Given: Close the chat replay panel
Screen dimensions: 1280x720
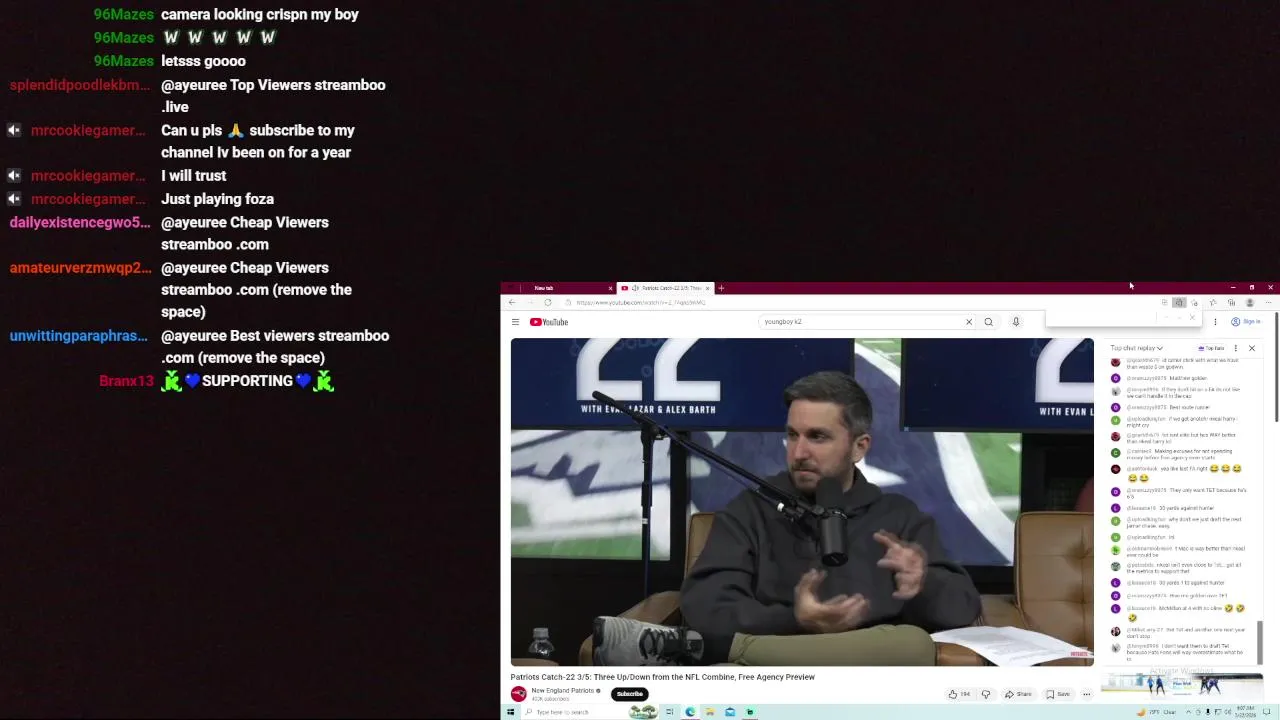Looking at the screenshot, I should pos(1251,348).
